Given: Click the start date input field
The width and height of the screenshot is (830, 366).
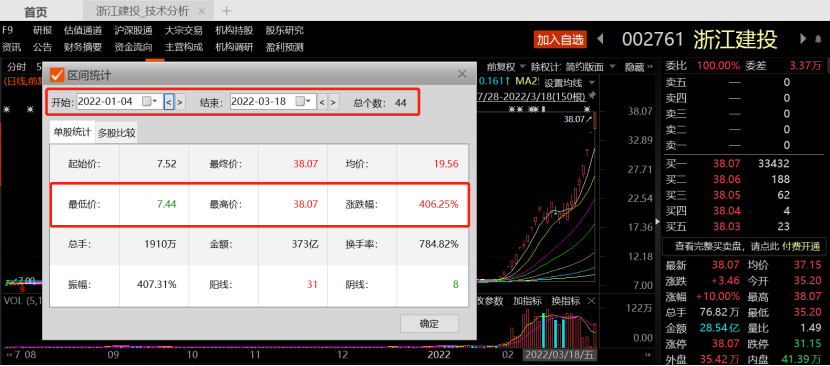Looking at the screenshot, I should [x=110, y=102].
